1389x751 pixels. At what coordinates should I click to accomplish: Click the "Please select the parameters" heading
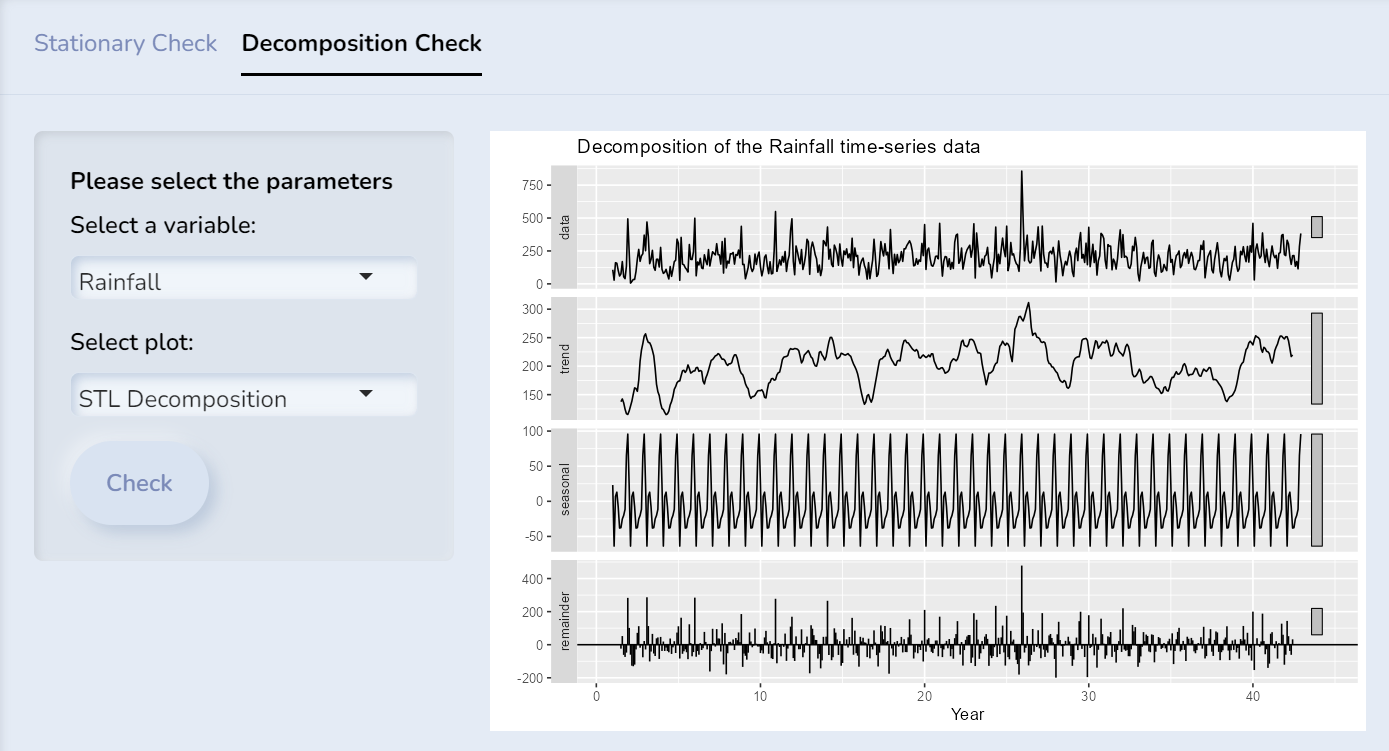[x=231, y=181]
